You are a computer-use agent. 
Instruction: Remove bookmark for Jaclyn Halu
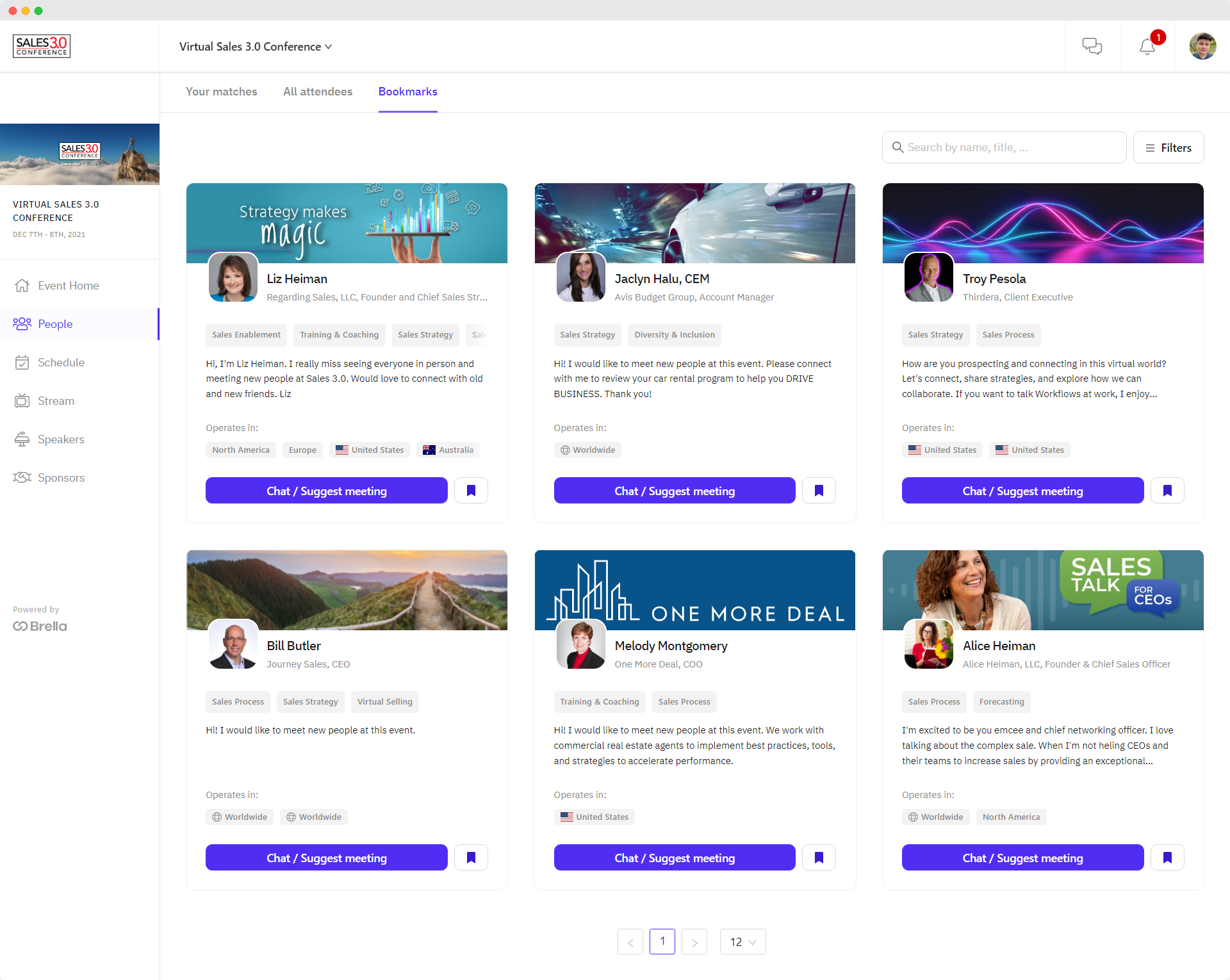[819, 491]
